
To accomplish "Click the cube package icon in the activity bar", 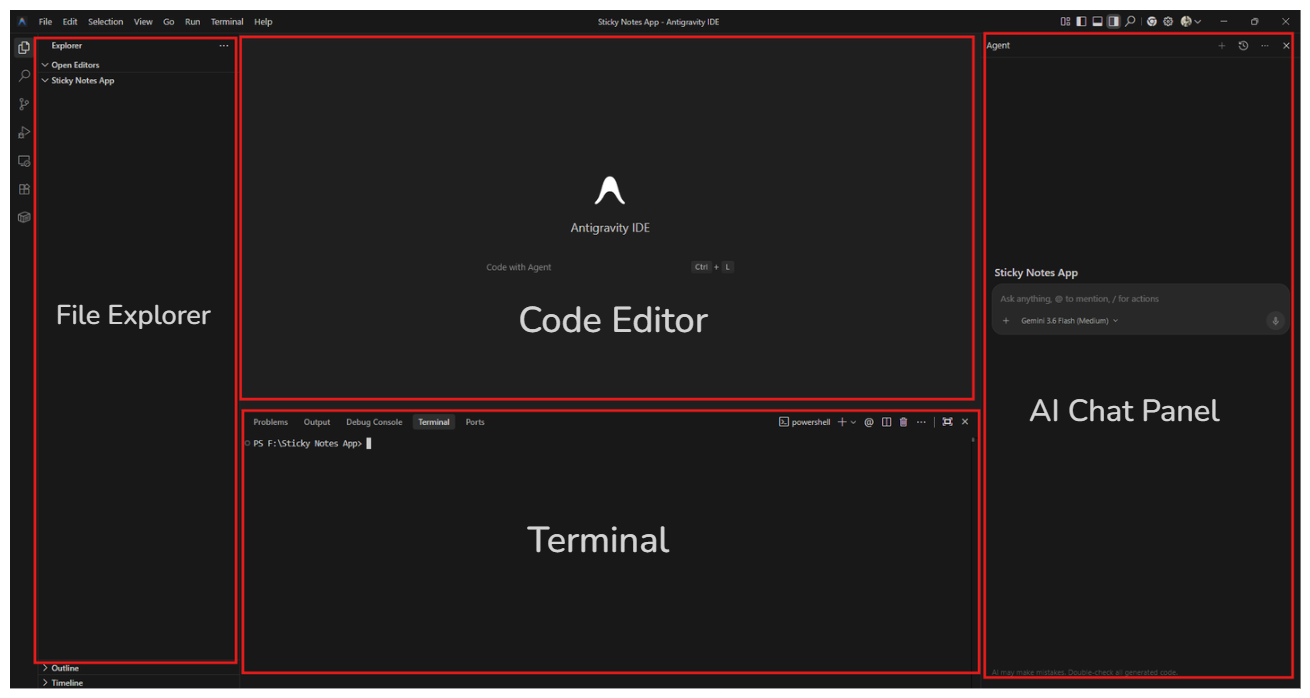I will click(x=24, y=217).
